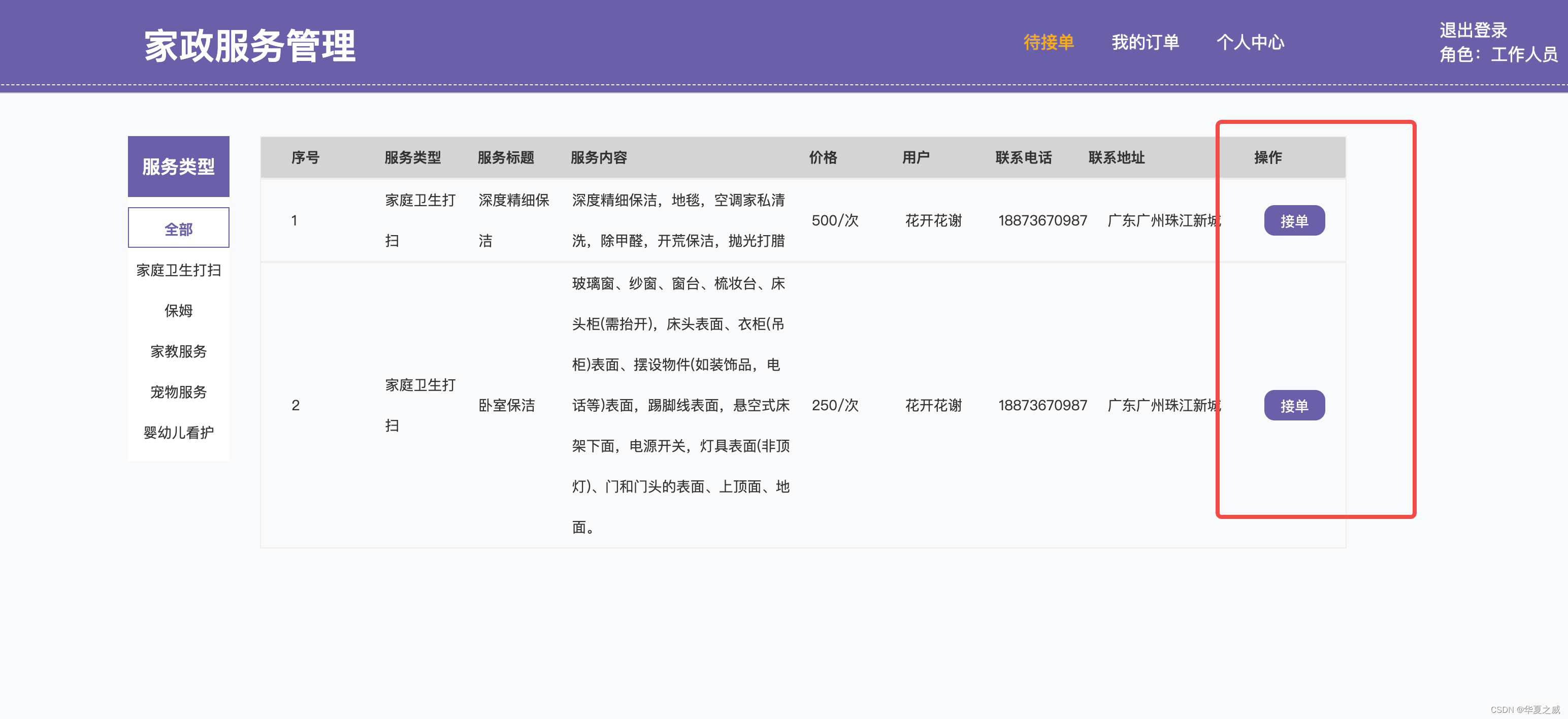Click the 操作 column header
The height and width of the screenshot is (719, 1568).
point(1268,158)
